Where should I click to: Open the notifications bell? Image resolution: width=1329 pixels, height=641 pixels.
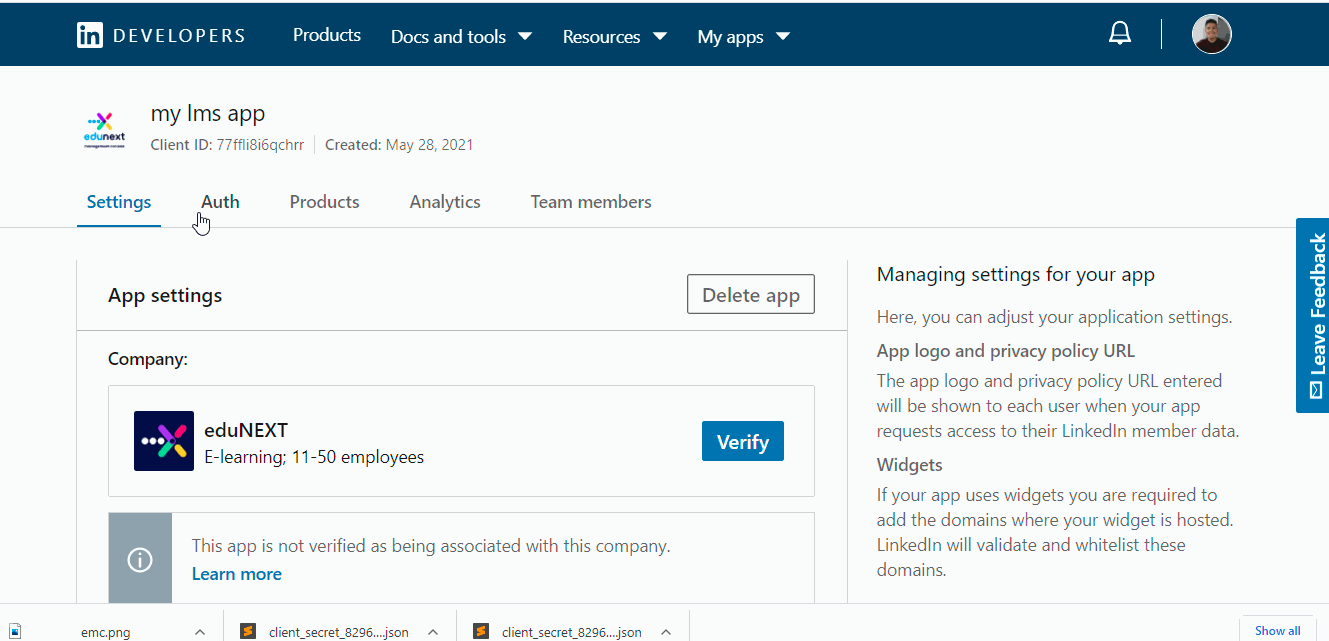click(1120, 34)
